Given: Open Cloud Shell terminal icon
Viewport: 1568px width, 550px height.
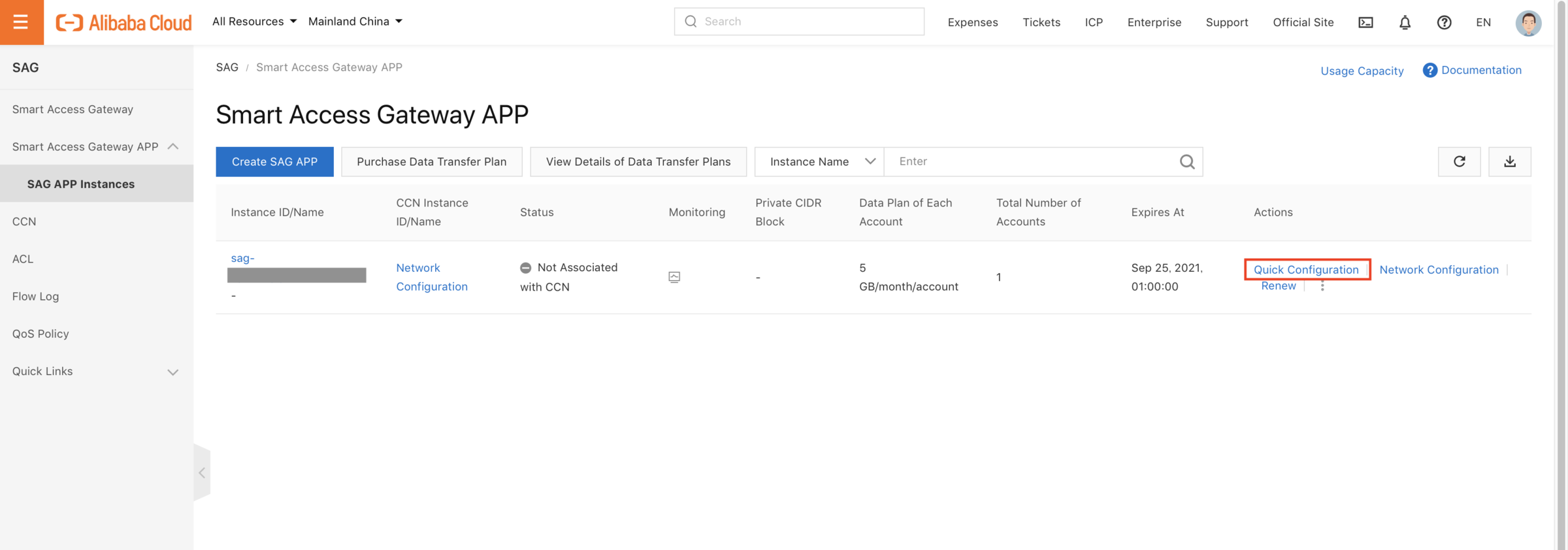Looking at the screenshot, I should click(x=1365, y=22).
